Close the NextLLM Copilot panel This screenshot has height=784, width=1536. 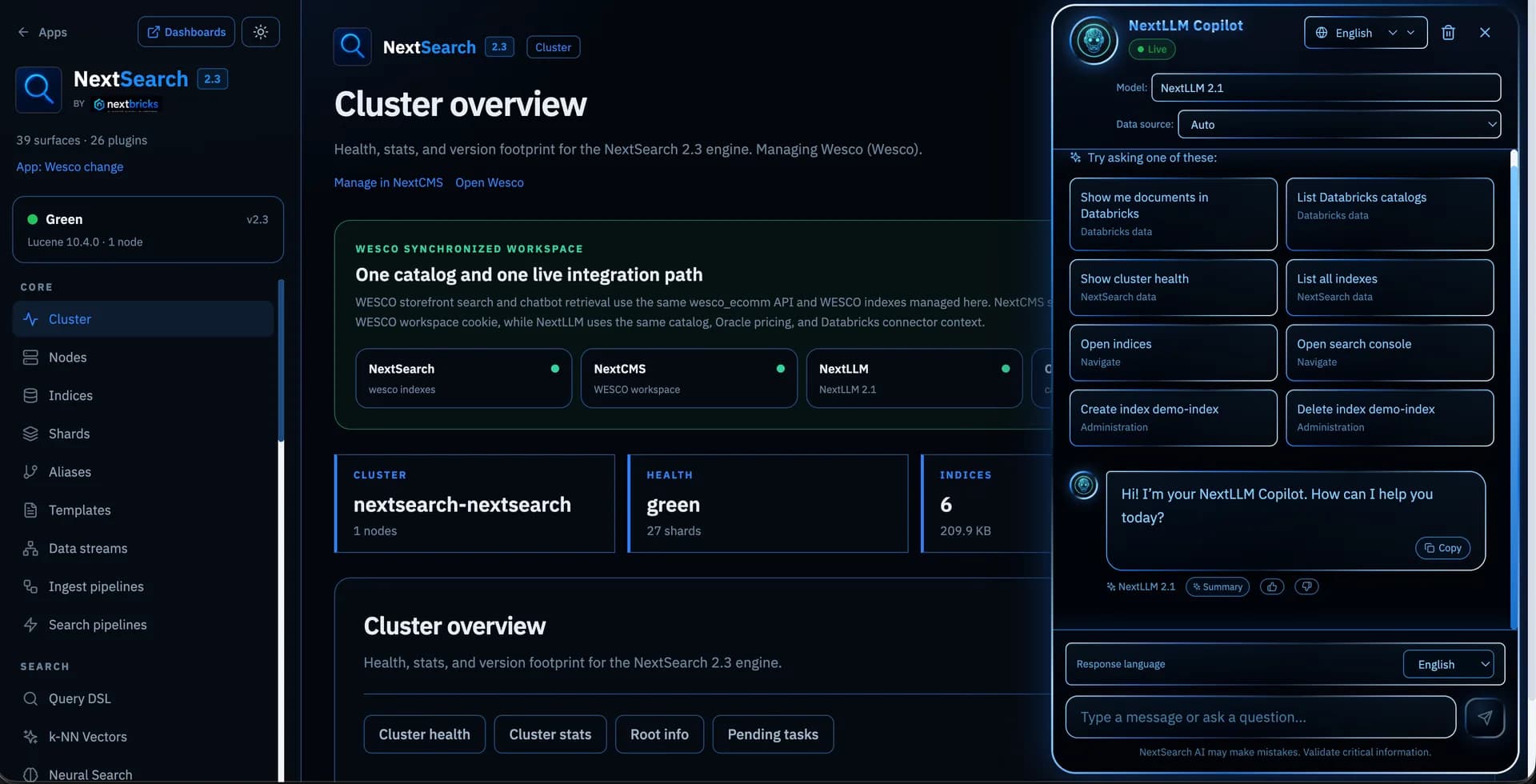click(x=1485, y=33)
